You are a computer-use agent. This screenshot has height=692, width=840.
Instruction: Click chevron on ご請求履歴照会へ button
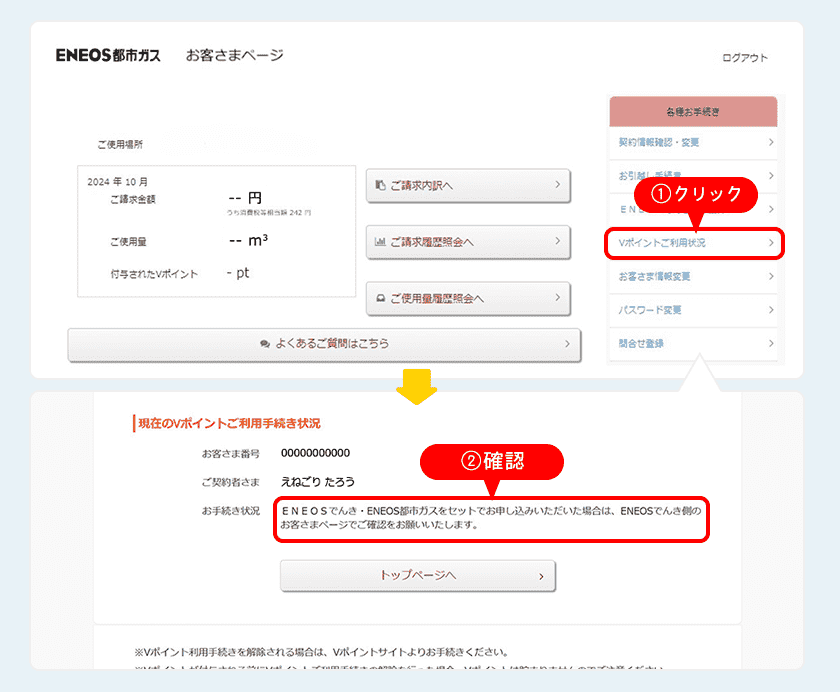point(558,241)
